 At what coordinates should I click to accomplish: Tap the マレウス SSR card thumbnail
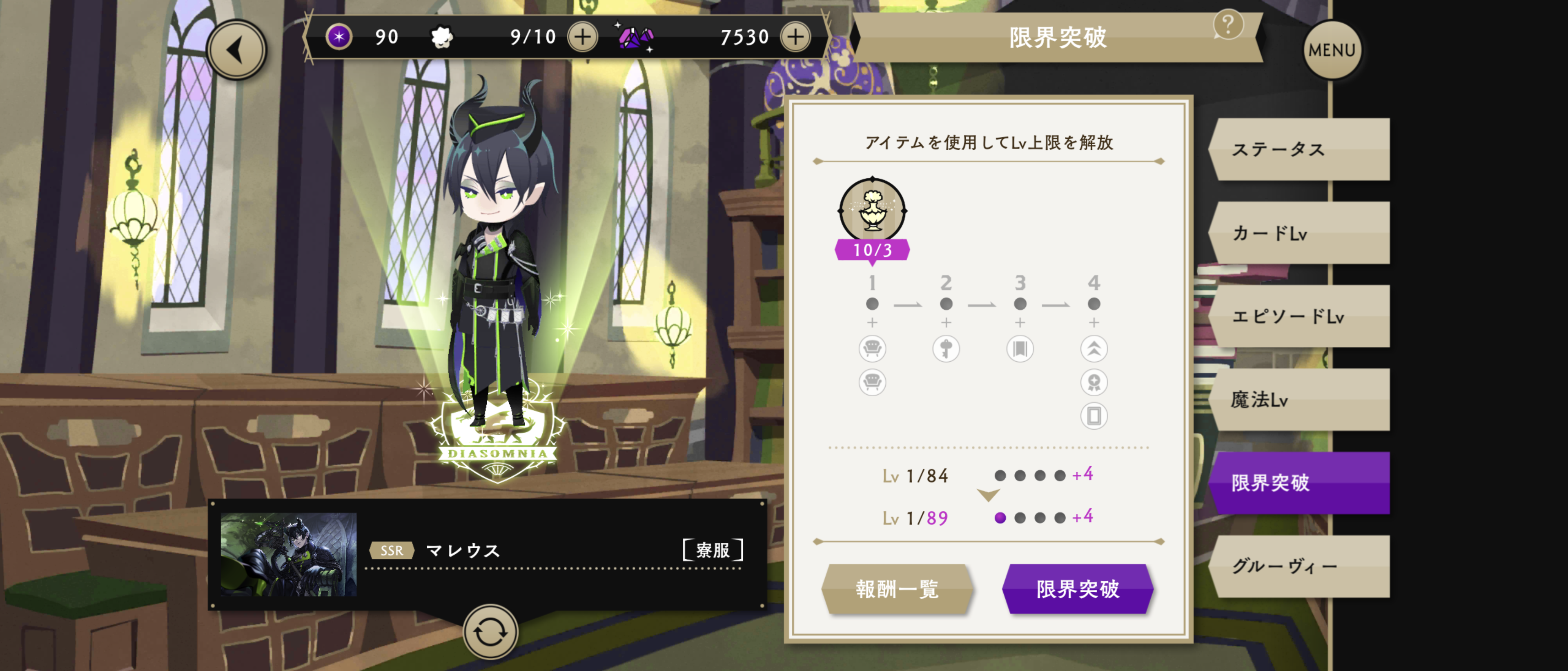coord(289,554)
